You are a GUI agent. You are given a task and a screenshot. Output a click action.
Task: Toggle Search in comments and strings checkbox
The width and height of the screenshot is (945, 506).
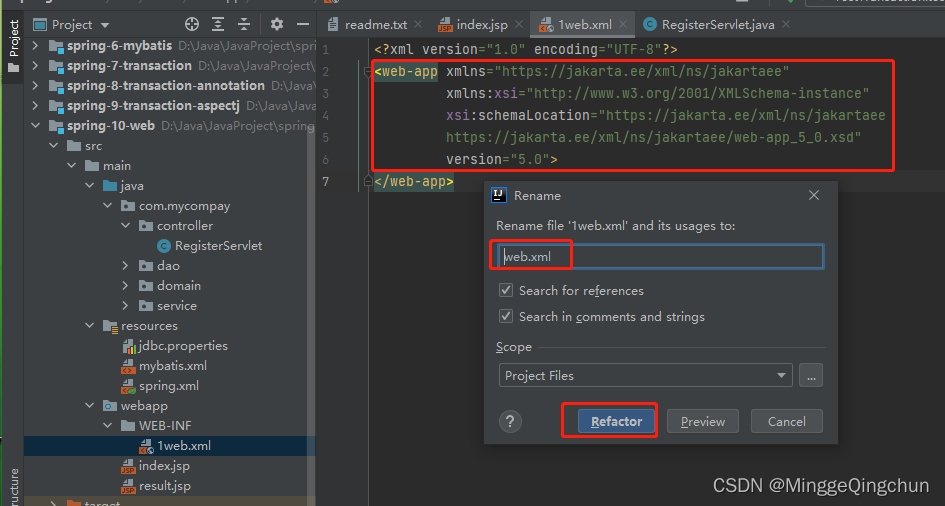pyautogui.click(x=506, y=317)
